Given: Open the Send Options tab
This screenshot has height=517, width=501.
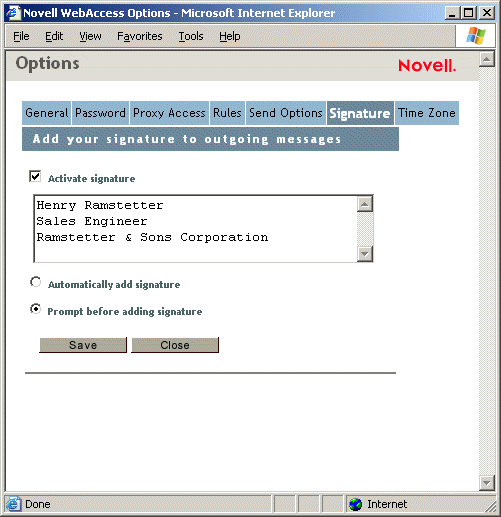Looking at the screenshot, I should click(x=286, y=113).
